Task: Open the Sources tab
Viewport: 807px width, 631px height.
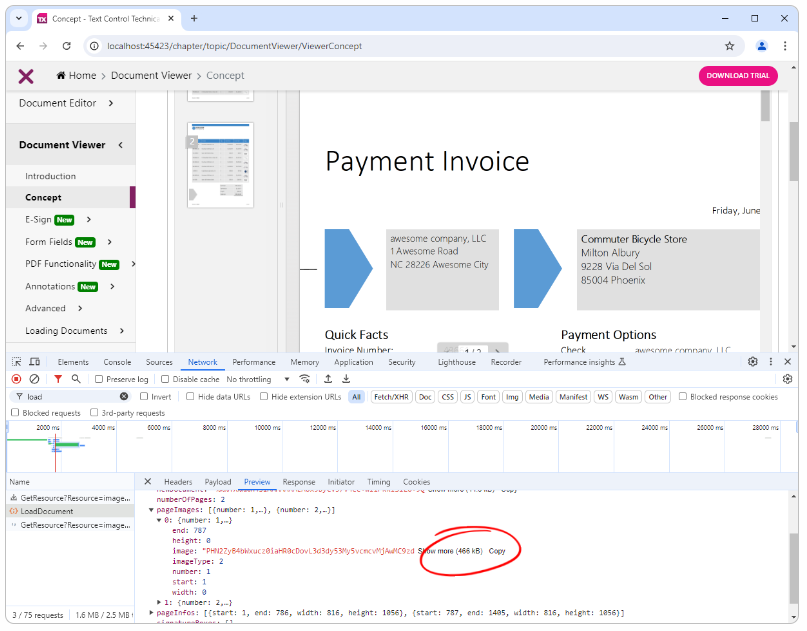Action: 159,362
